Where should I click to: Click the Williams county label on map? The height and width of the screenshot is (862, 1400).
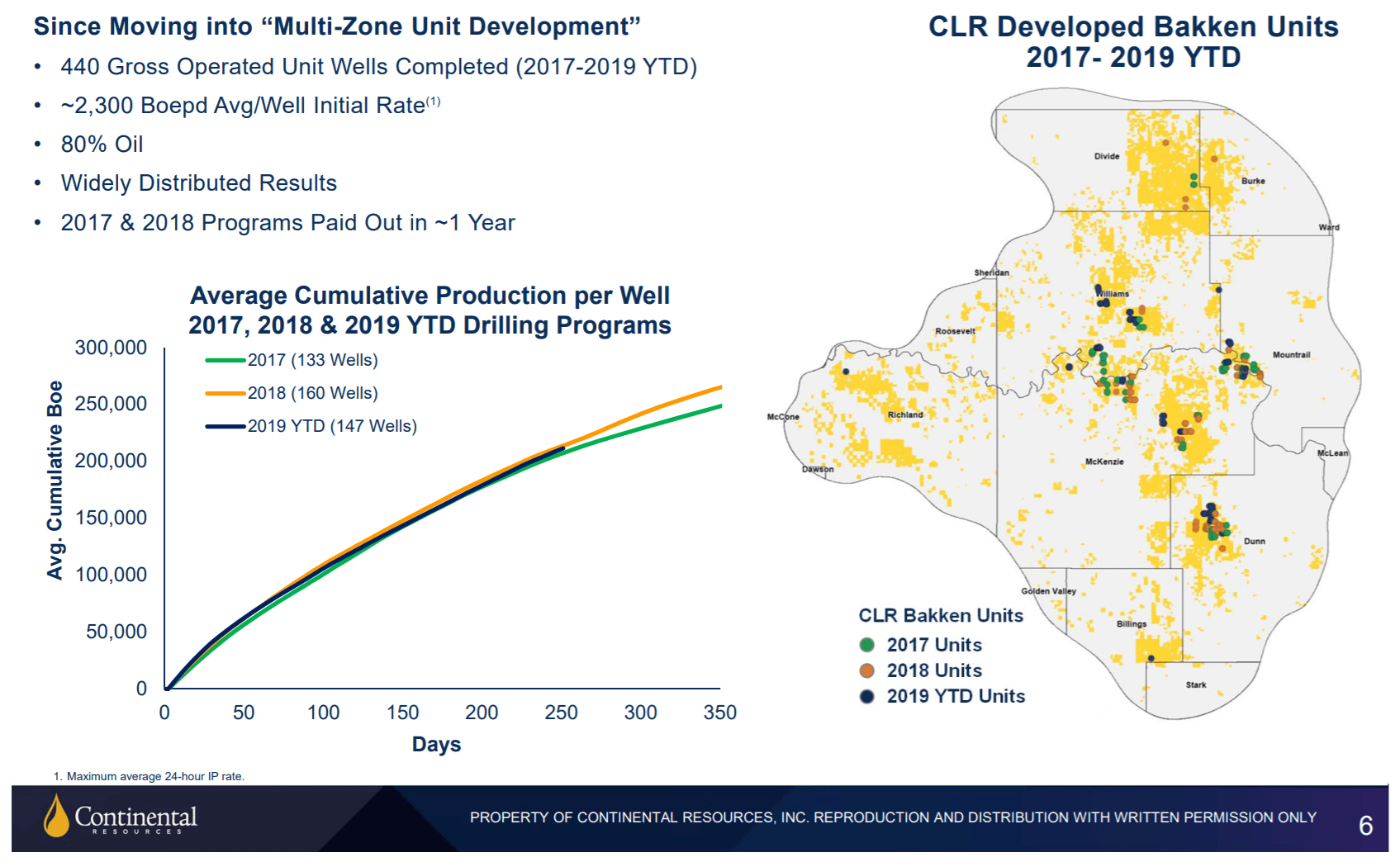(1114, 294)
